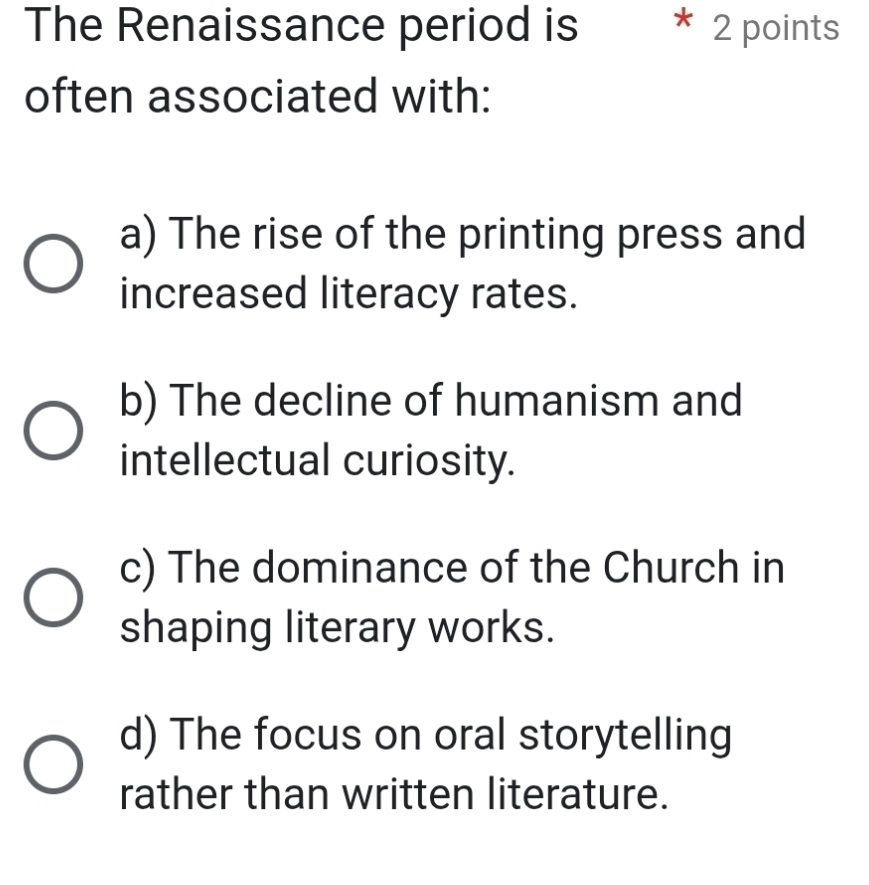Click the 'b)' option prefix

[141, 402]
